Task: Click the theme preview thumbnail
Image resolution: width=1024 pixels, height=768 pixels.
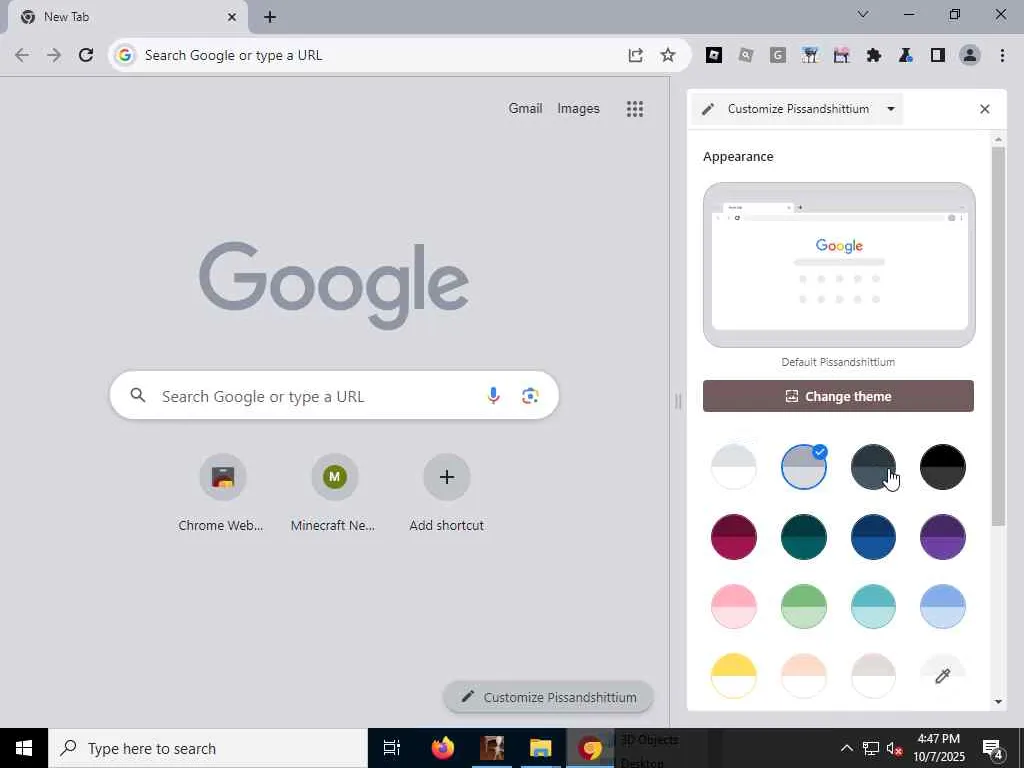Action: click(x=839, y=264)
